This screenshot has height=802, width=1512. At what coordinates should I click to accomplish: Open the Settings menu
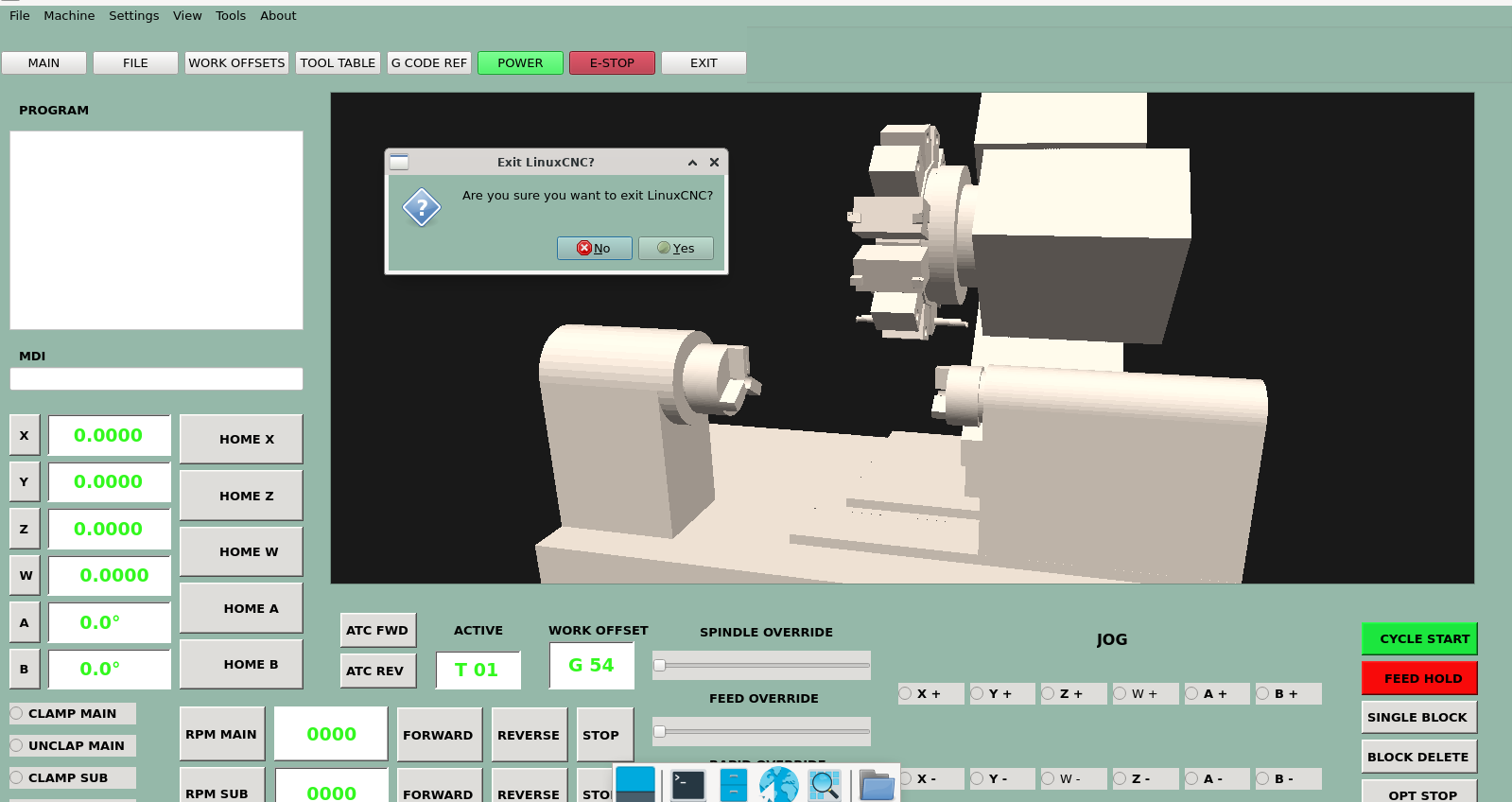[x=133, y=16]
